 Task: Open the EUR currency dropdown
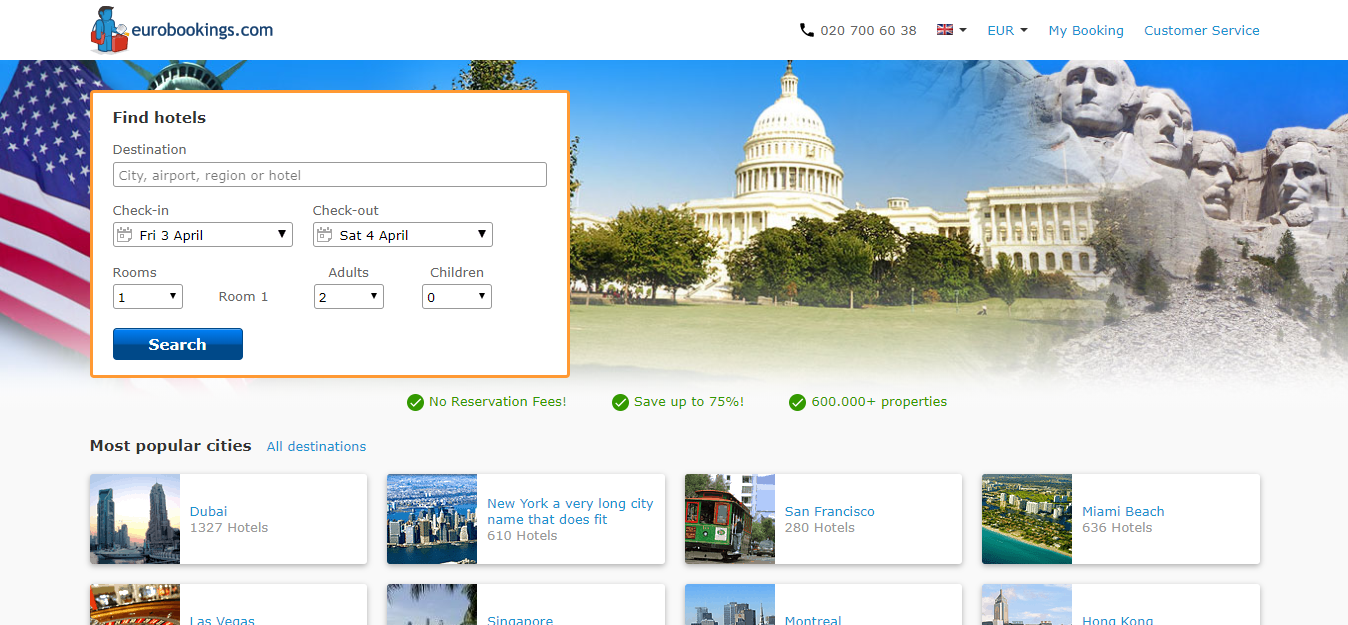[x=1007, y=30]
